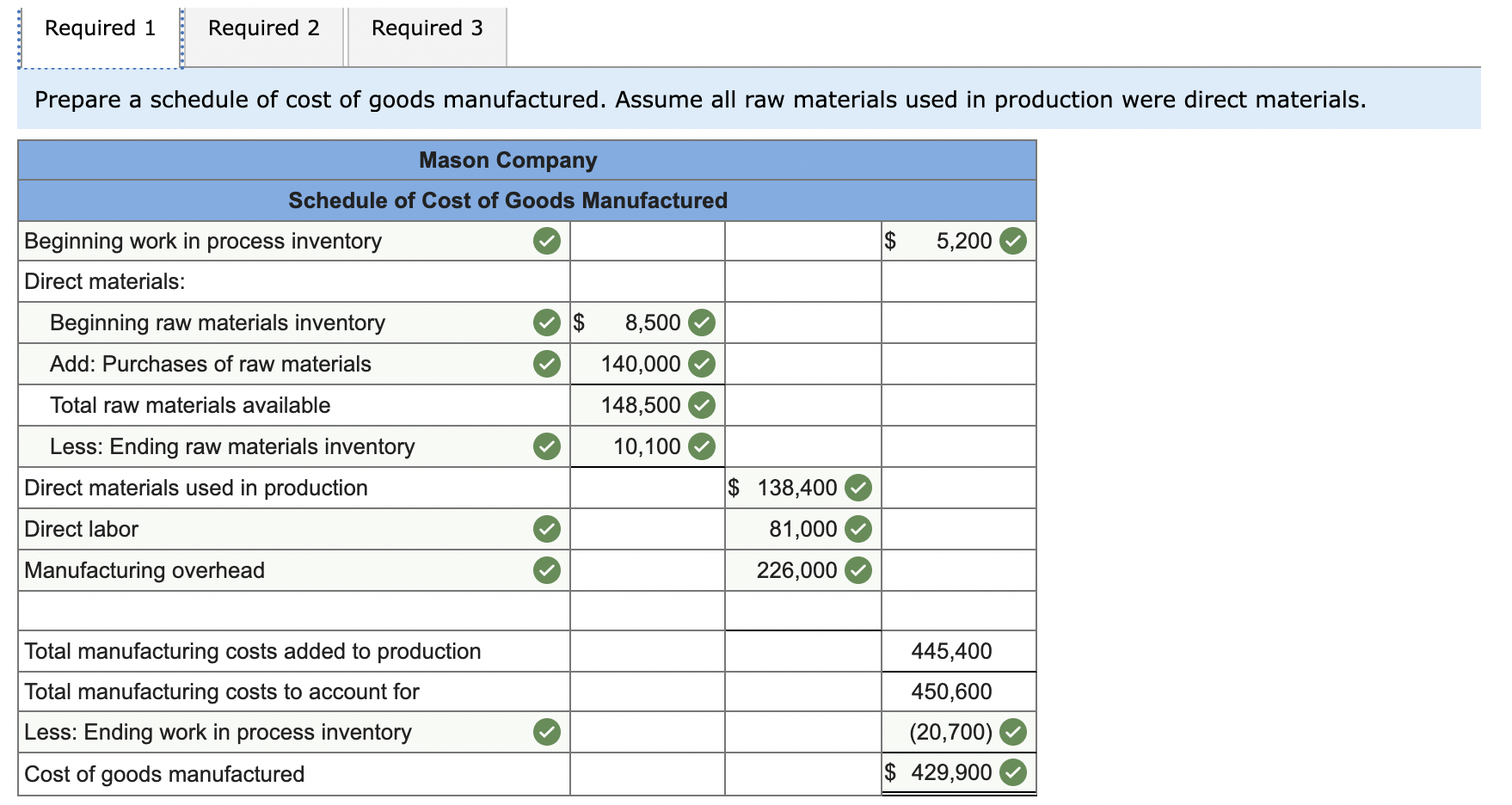Click the 10,100 amount field
The image size is (1512, 805).
648,446
